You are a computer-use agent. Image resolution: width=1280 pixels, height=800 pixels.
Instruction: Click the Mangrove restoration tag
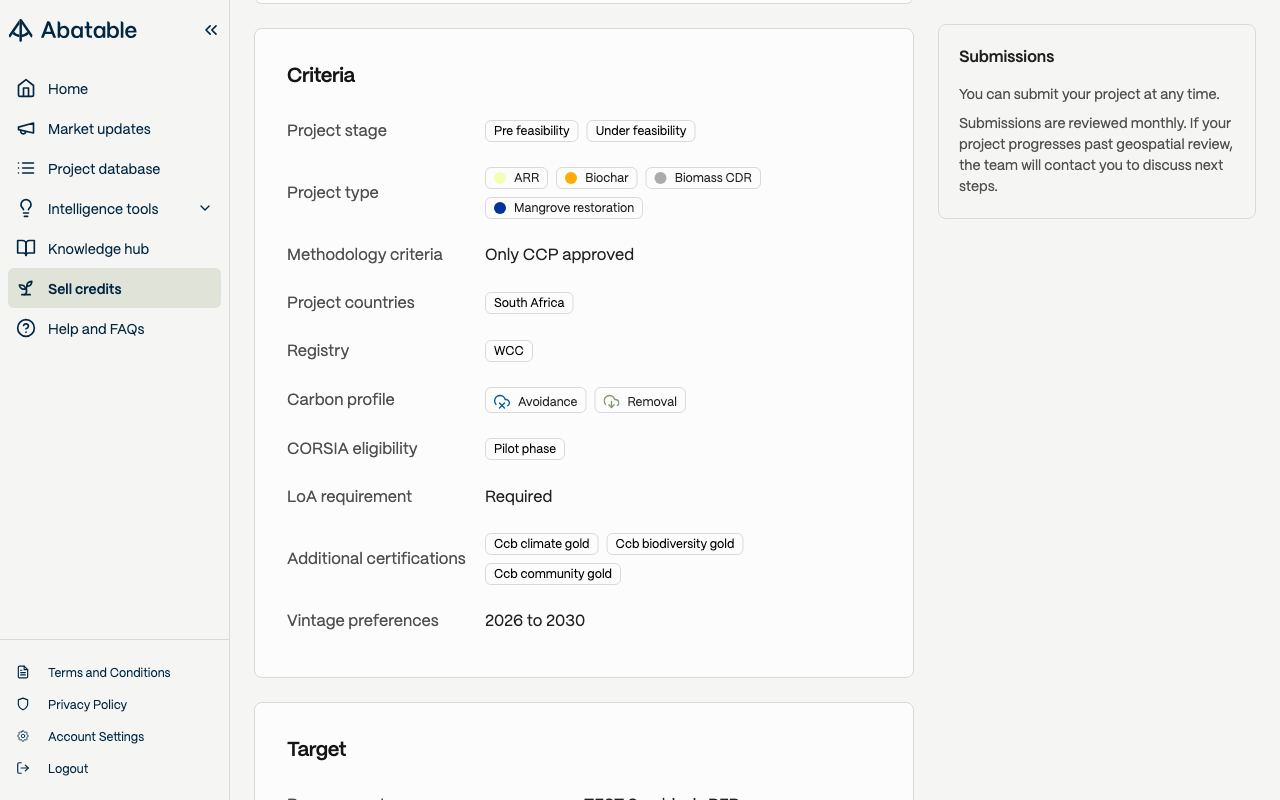coord(564,208)
